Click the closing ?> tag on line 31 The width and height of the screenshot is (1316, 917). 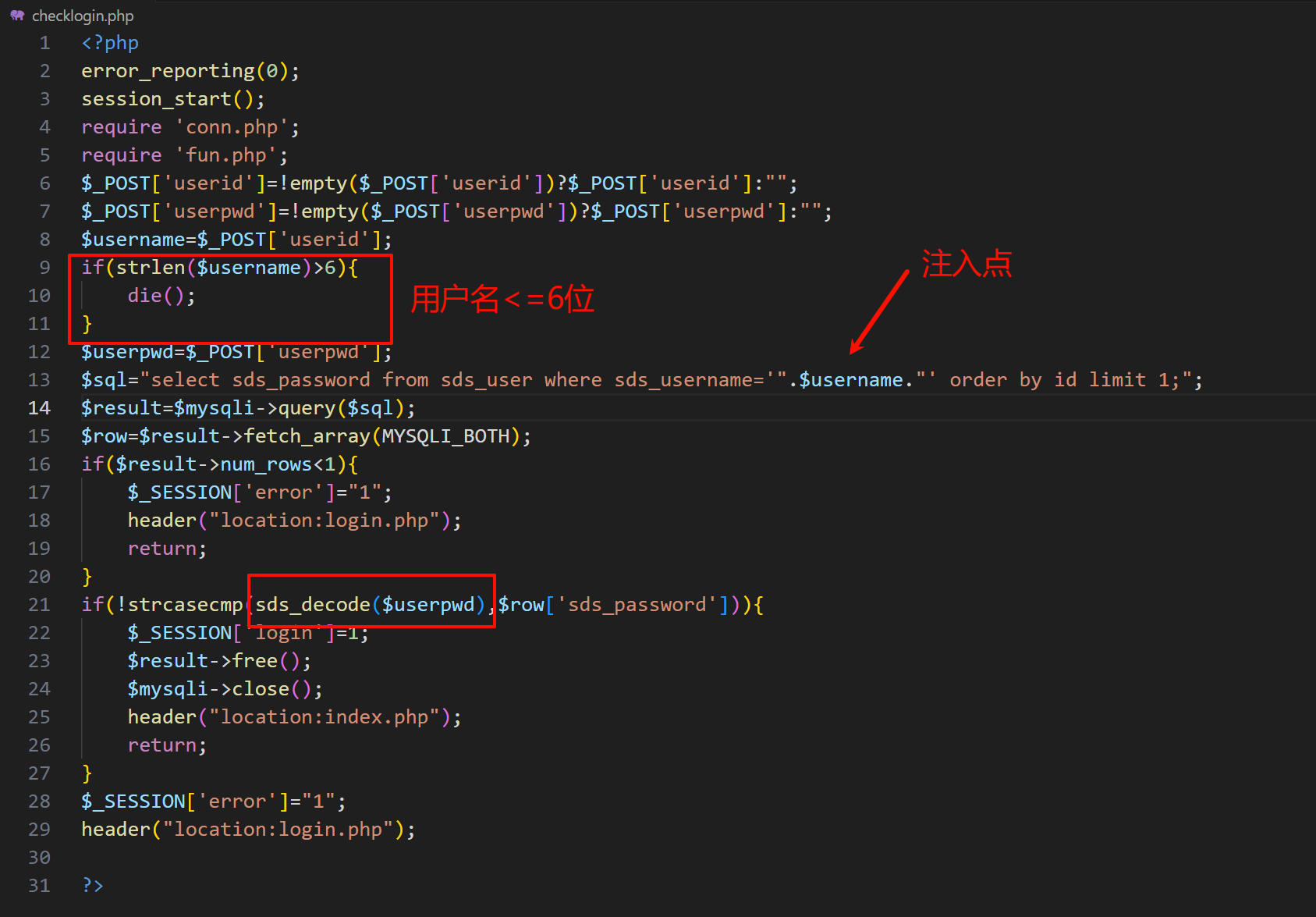point(93,886)
